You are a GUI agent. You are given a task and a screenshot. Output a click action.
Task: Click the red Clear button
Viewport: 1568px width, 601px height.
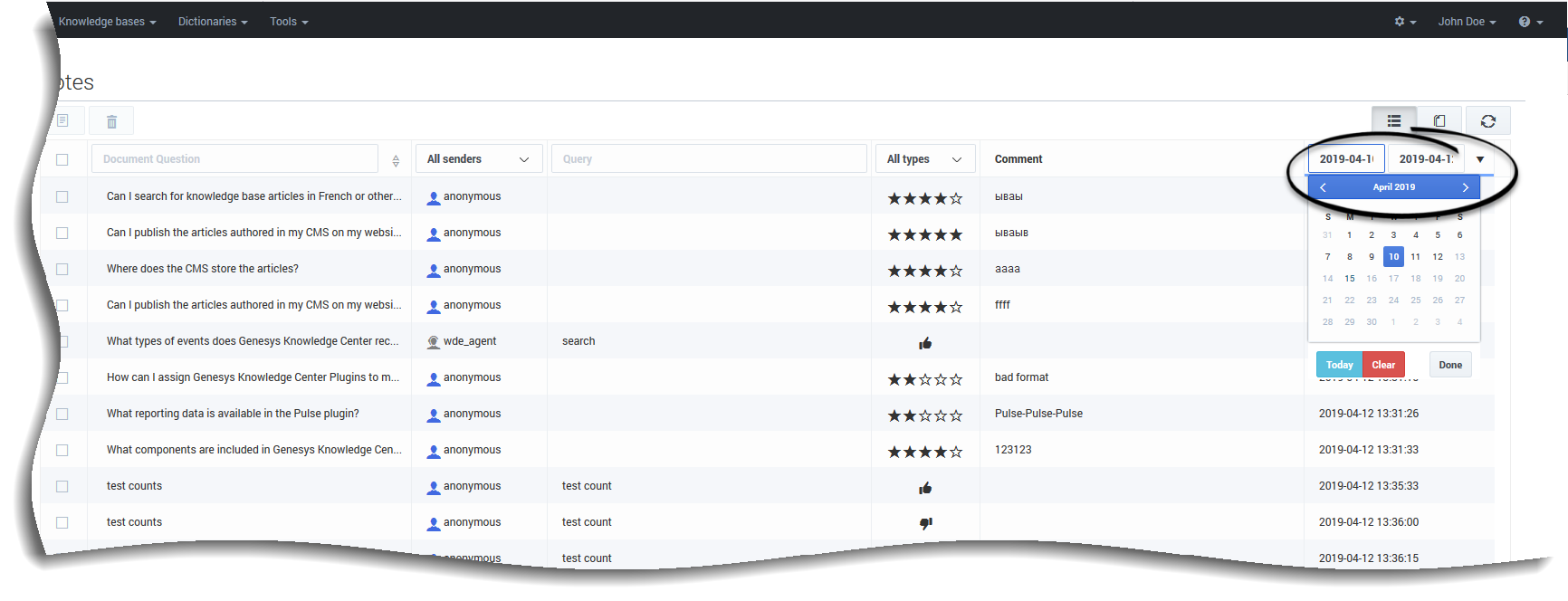pos(1383,365)
